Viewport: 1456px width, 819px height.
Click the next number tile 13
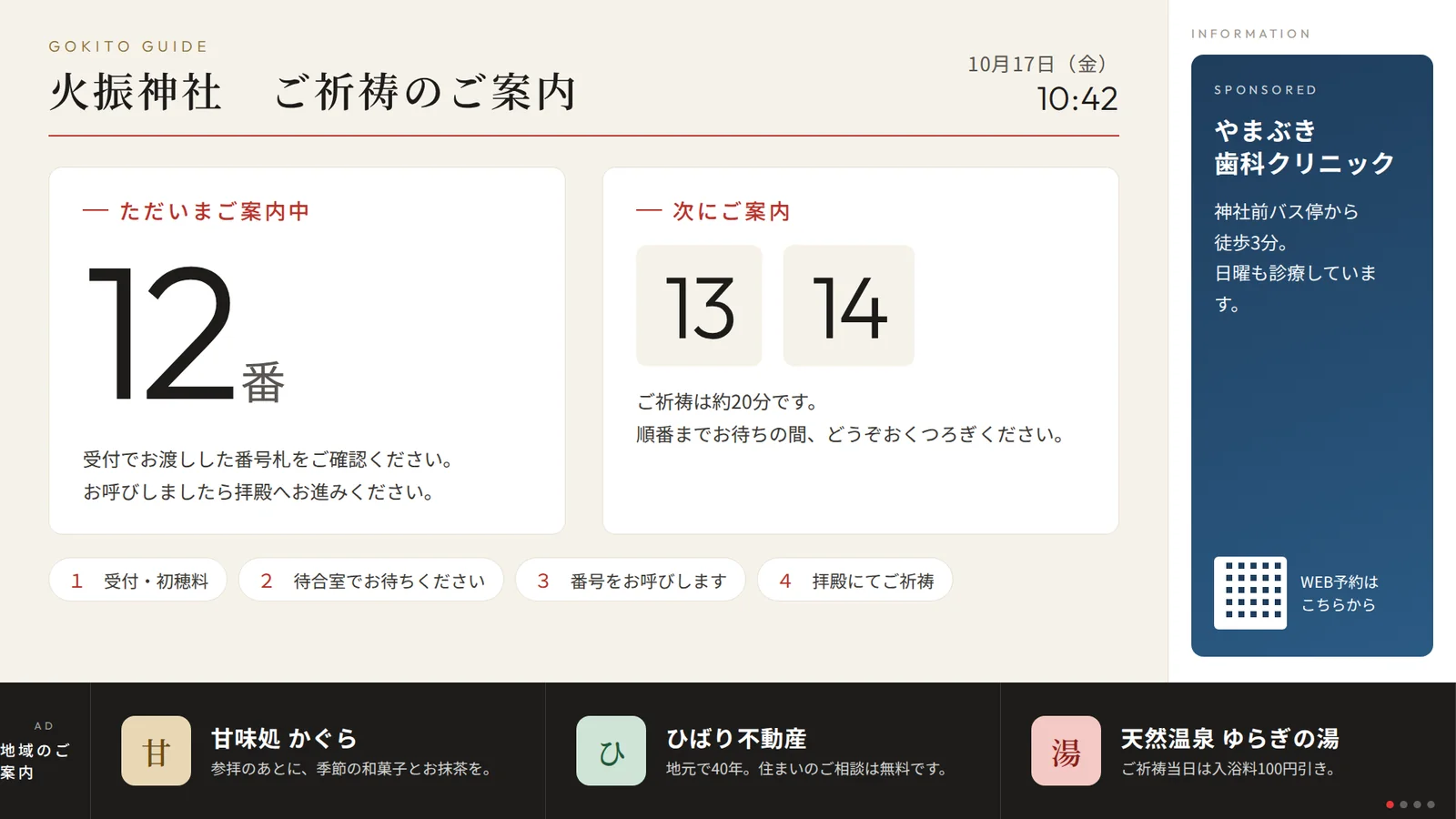pyautogui.click(x=699, y=306)
